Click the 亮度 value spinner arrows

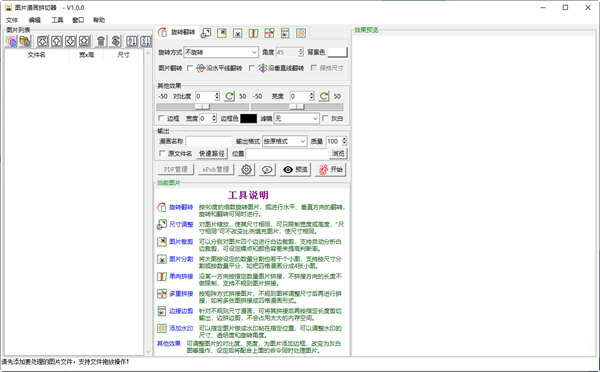(311, 96)
